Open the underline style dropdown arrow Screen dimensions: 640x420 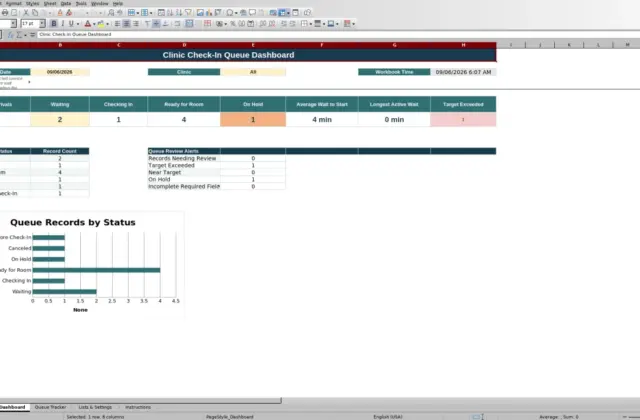[78, 24]
